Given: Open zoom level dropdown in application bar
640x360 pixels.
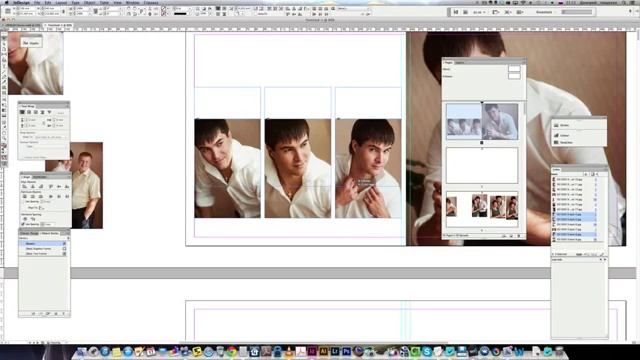Looking at the screenshot, I should 479,12.
